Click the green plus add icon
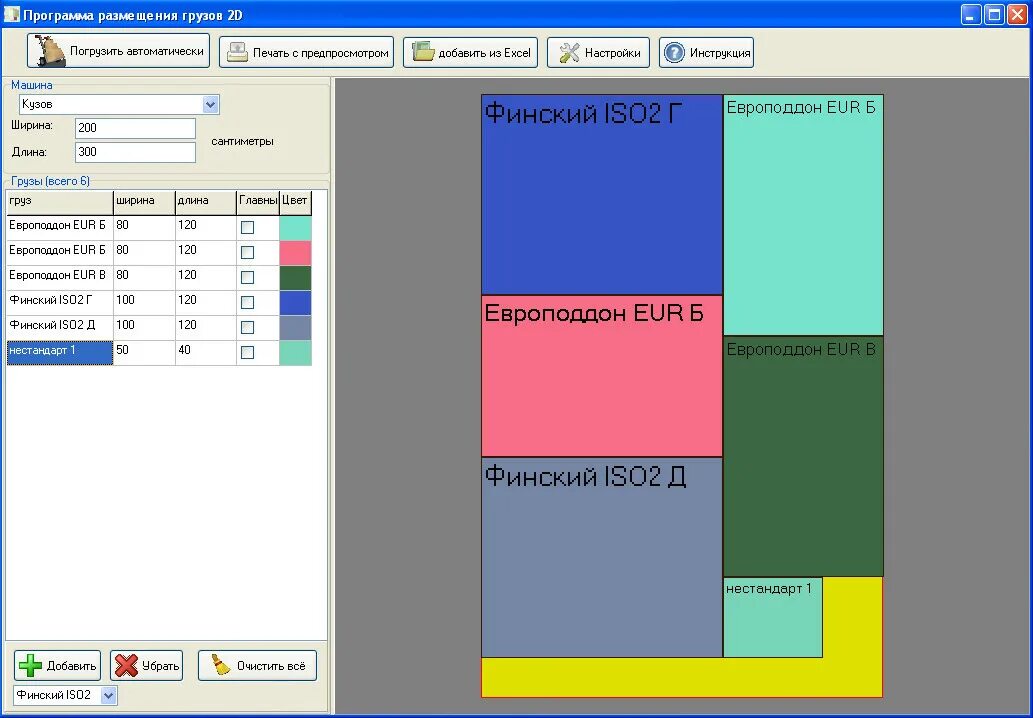Viewport: 1033px width, 718px height. (30, 665)
